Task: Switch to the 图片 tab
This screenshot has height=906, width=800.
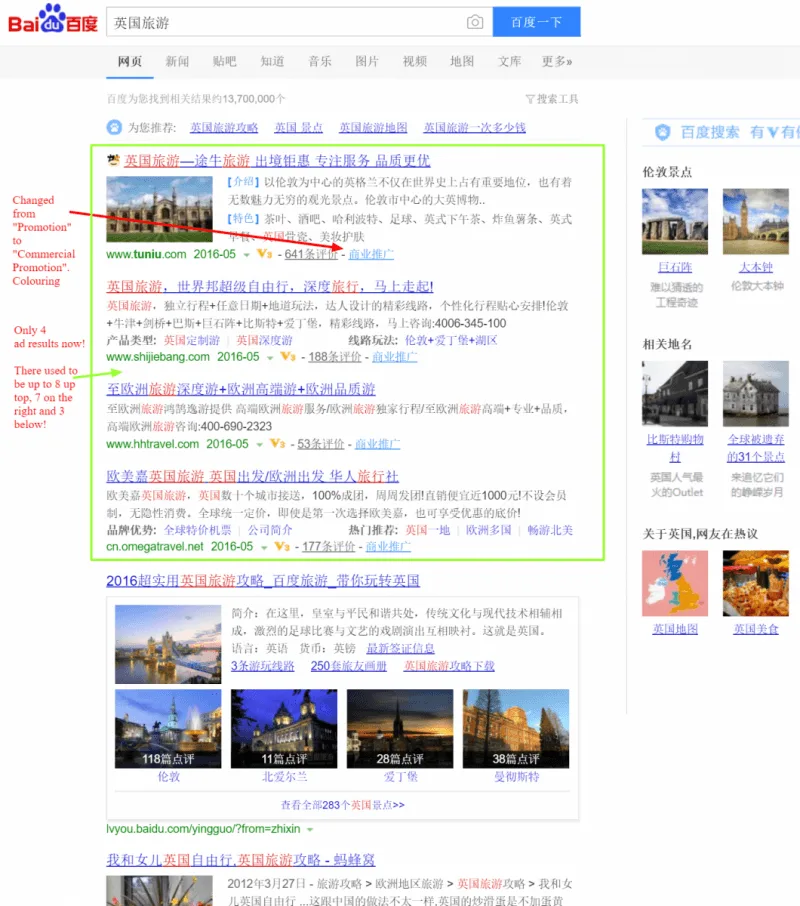Action: point(367,61)
